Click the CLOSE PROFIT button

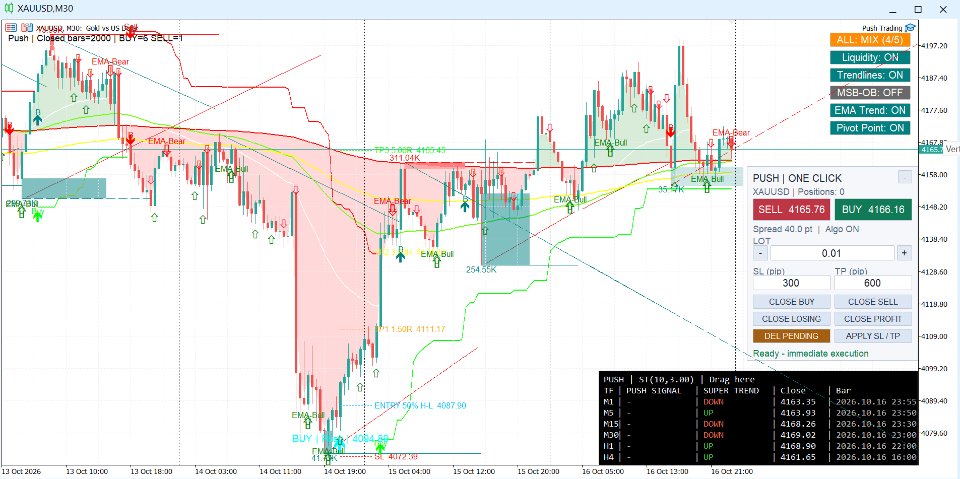click(873, 319)
